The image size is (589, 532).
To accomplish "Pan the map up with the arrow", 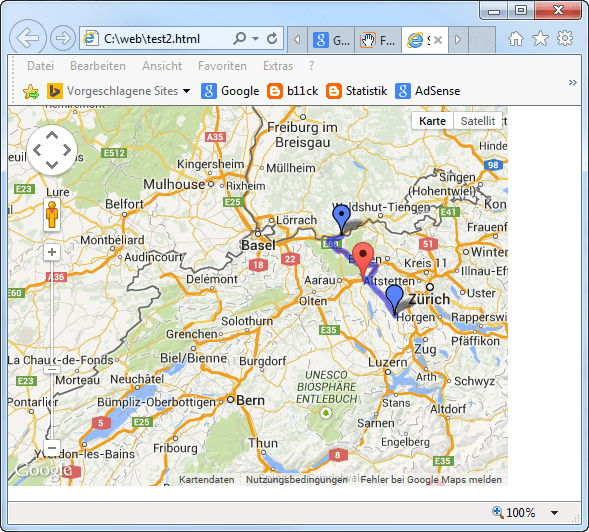I will tap(52, 136).
